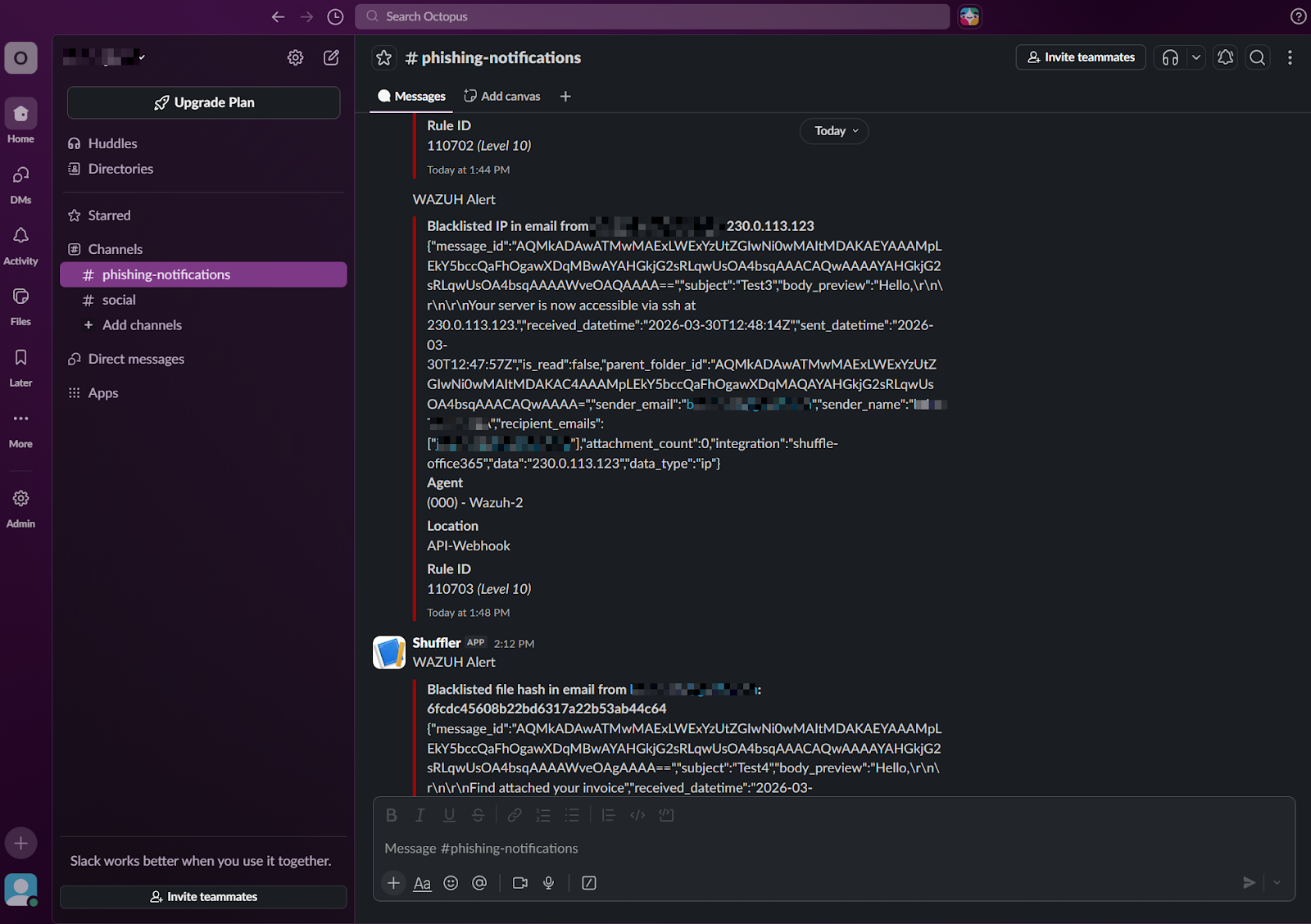The width and height of the screenshot is (1311, 924).
Task: Click Invite teammates in the channel header
Action: (1080, 57)
